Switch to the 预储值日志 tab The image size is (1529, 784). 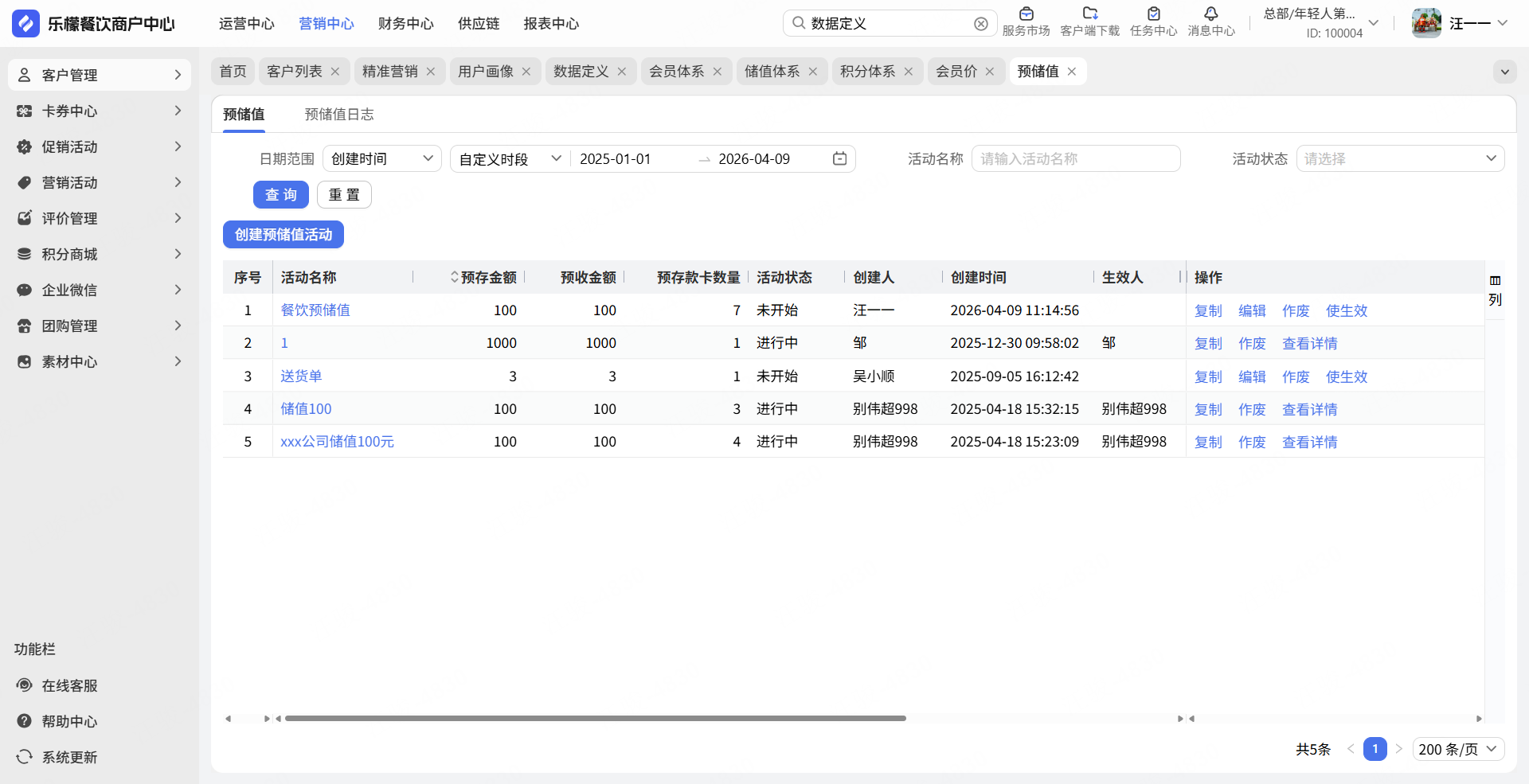(x=339, y=115)
